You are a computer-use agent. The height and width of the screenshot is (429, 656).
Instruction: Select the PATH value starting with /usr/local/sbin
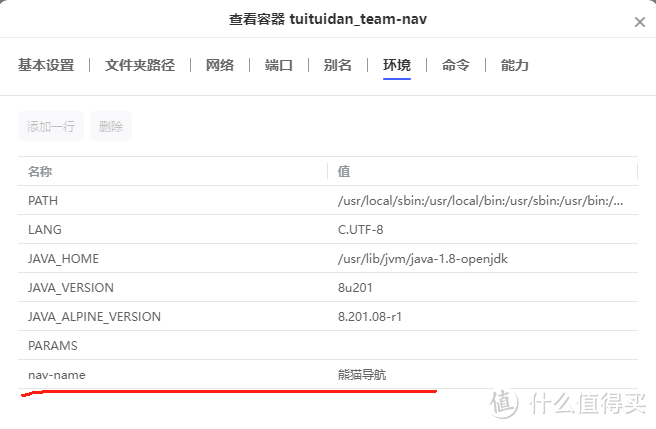[482, 200]
